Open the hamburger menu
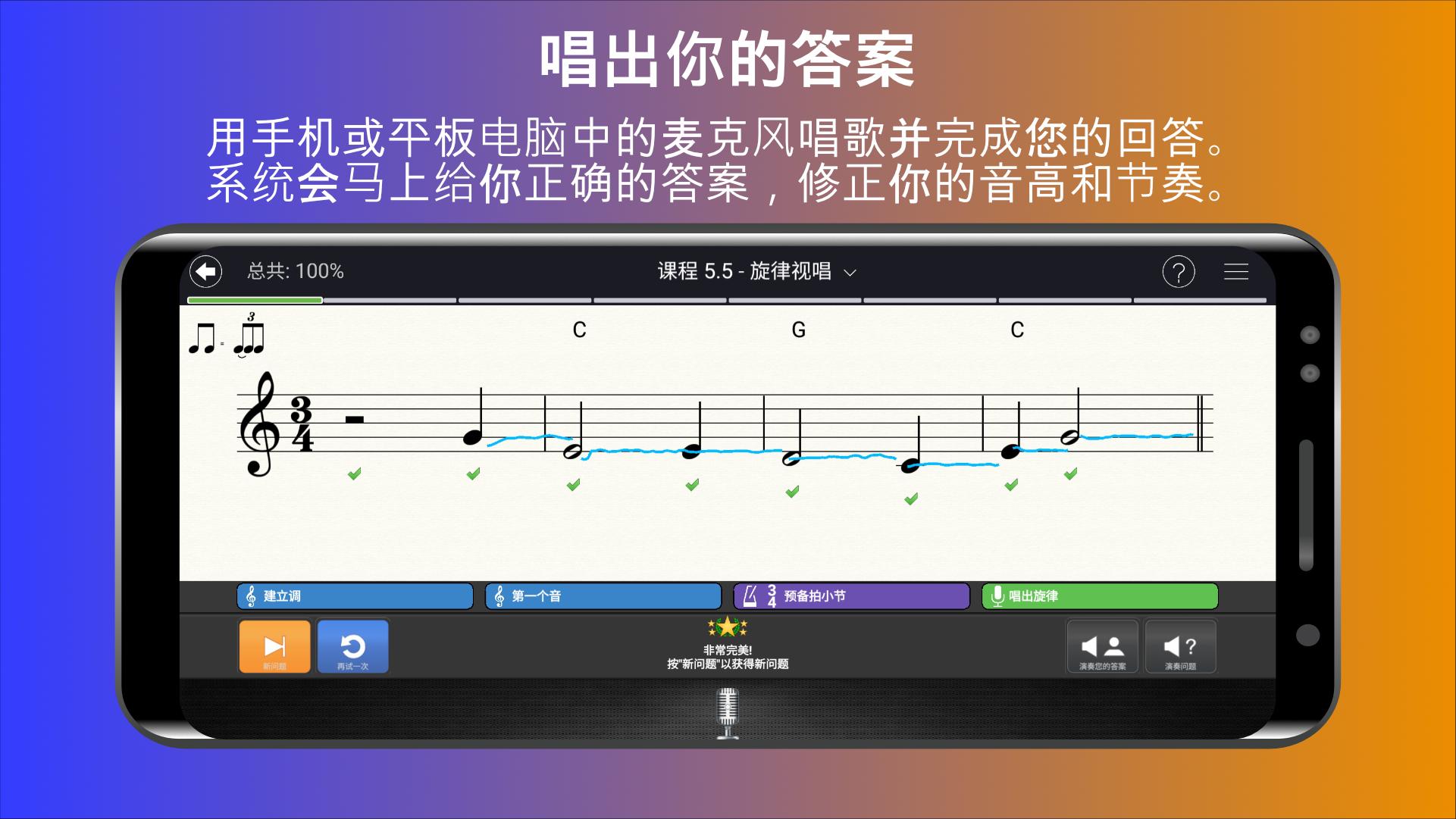This screenshot has height=819, width=1456. (x=1235, y=271)
